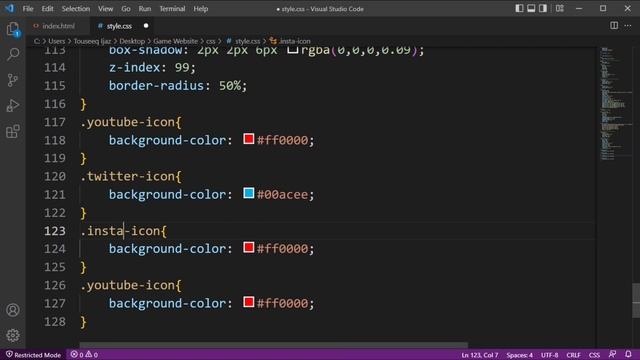Open the Extensions view icon
This screenshot has width=640, height=360.
tap(13, 131)
